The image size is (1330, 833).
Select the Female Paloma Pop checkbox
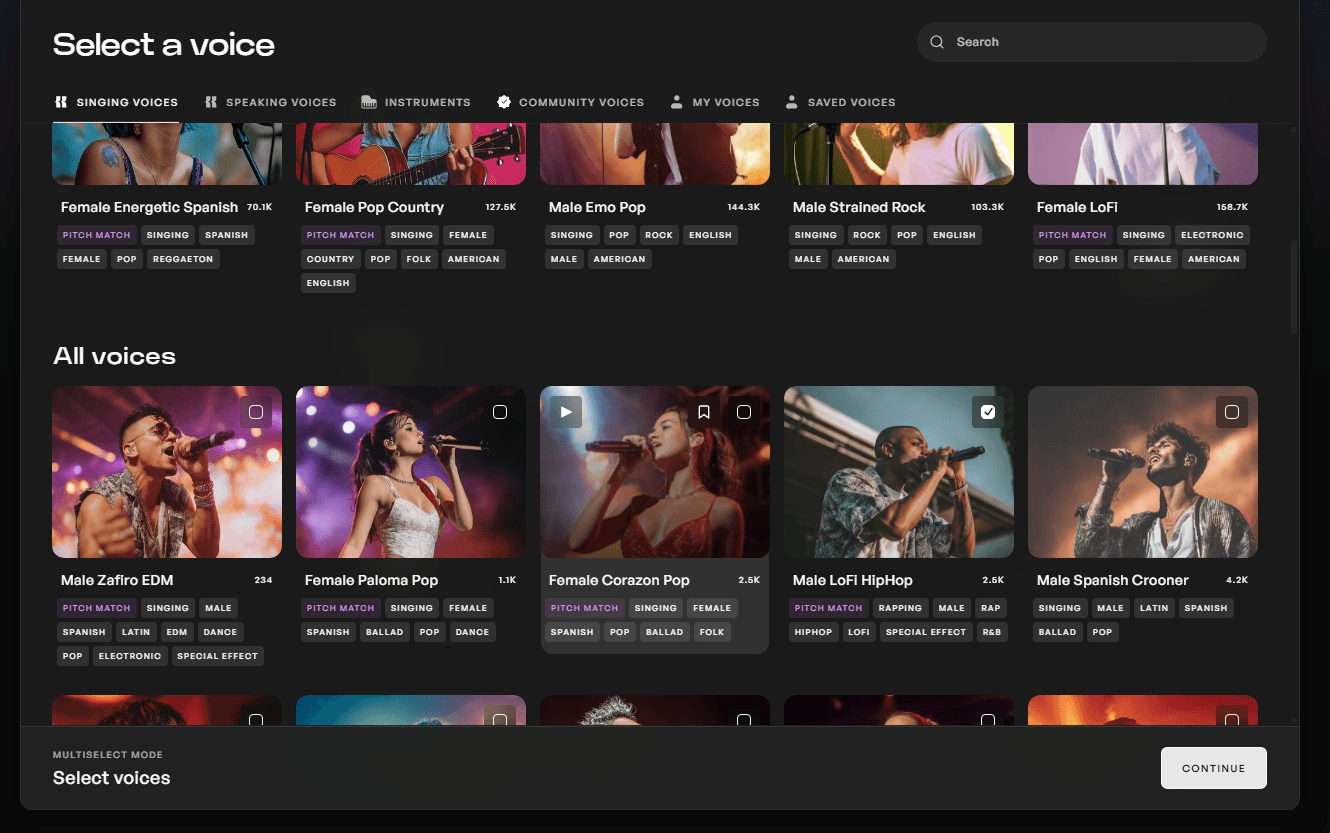point(500,411)
